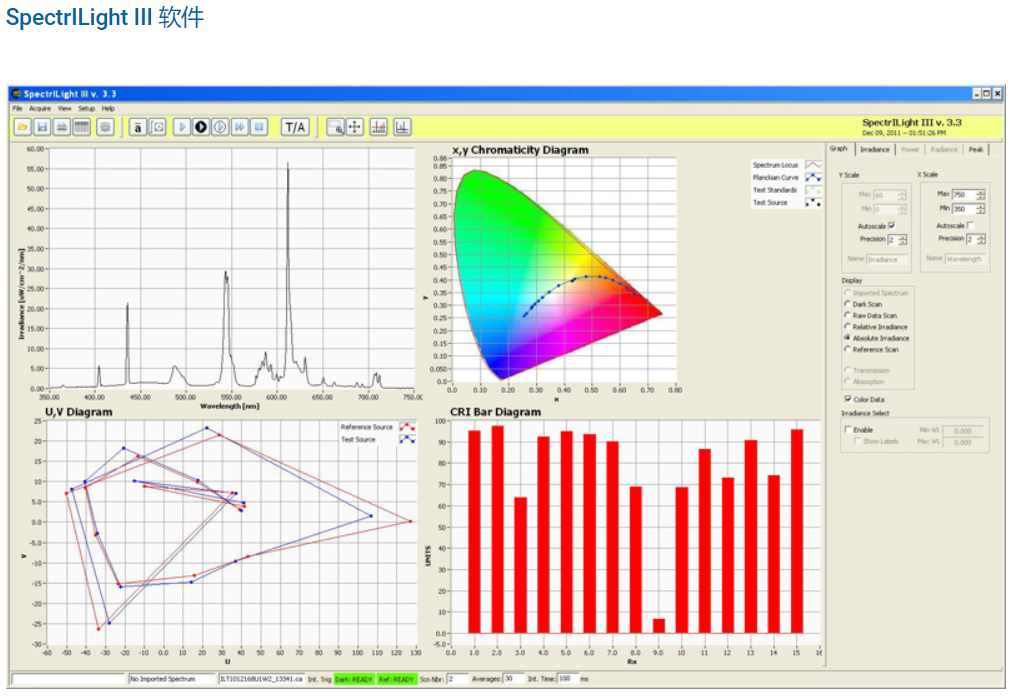Select the Absolute Irradiance radio button
Screen dimensions: 1022x697
click(x=847, y=338)
